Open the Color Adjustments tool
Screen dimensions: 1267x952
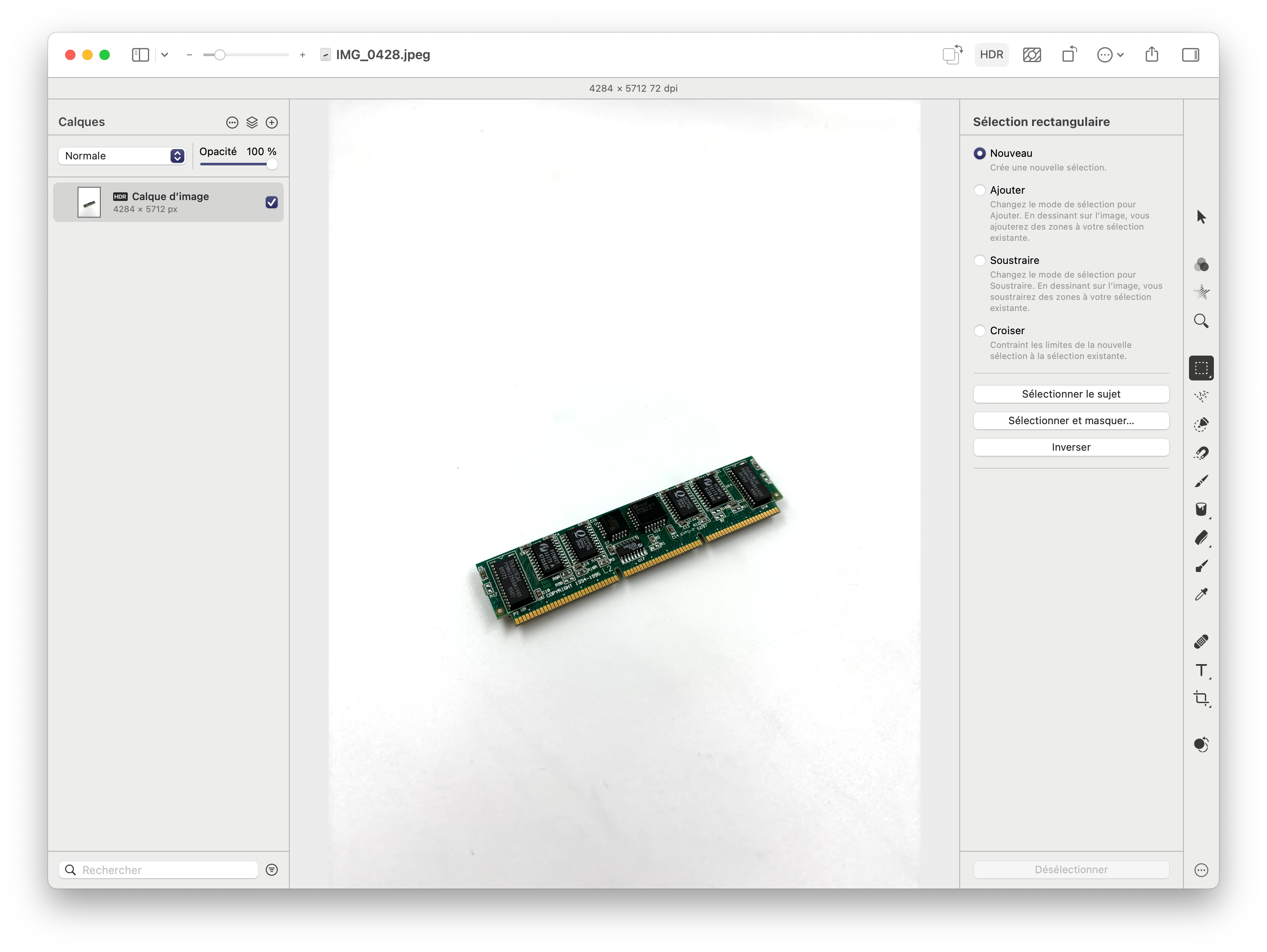pos(1201,264)
